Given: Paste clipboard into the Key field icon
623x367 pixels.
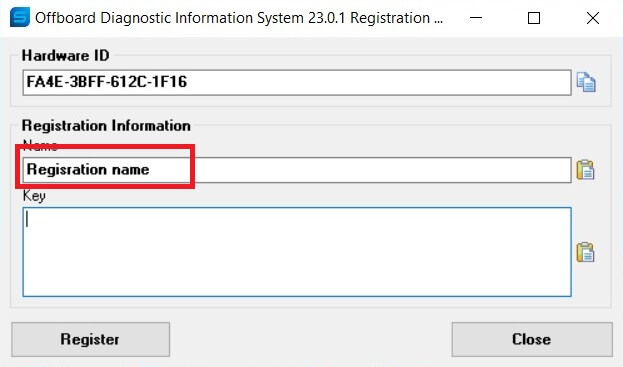Looking at the screenshot, I should (x=585, y=252).
